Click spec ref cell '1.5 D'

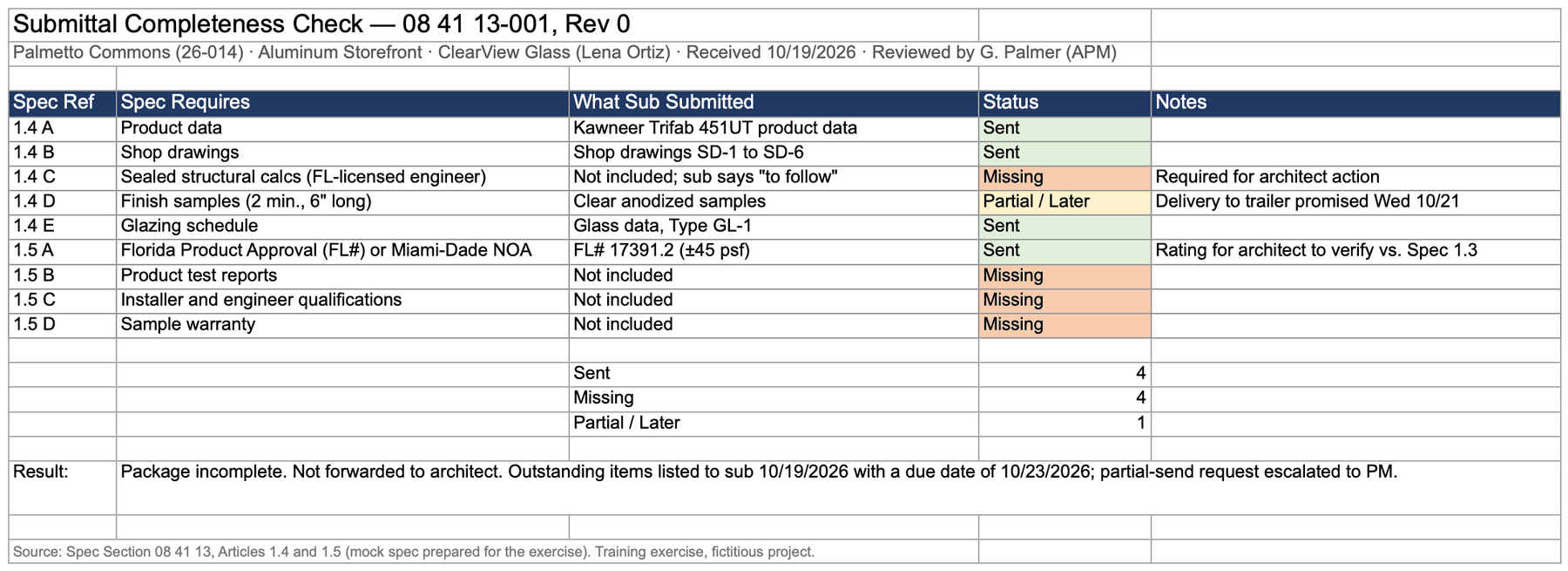tap(63, 324)
